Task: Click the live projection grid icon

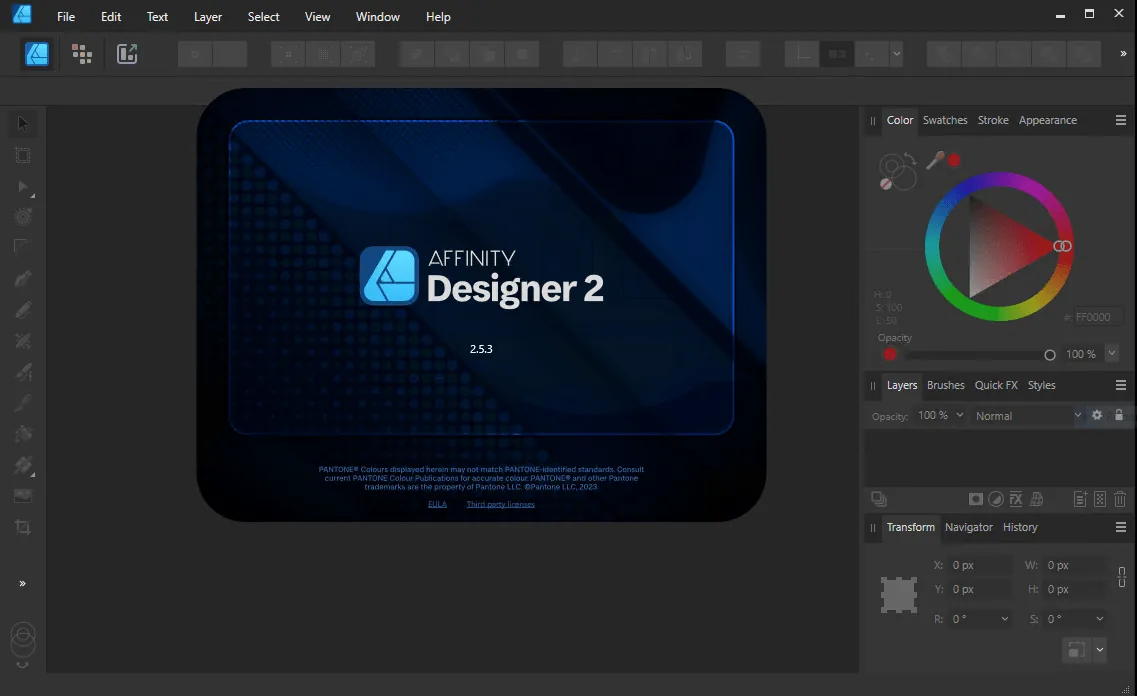Action: [1037, 499]
